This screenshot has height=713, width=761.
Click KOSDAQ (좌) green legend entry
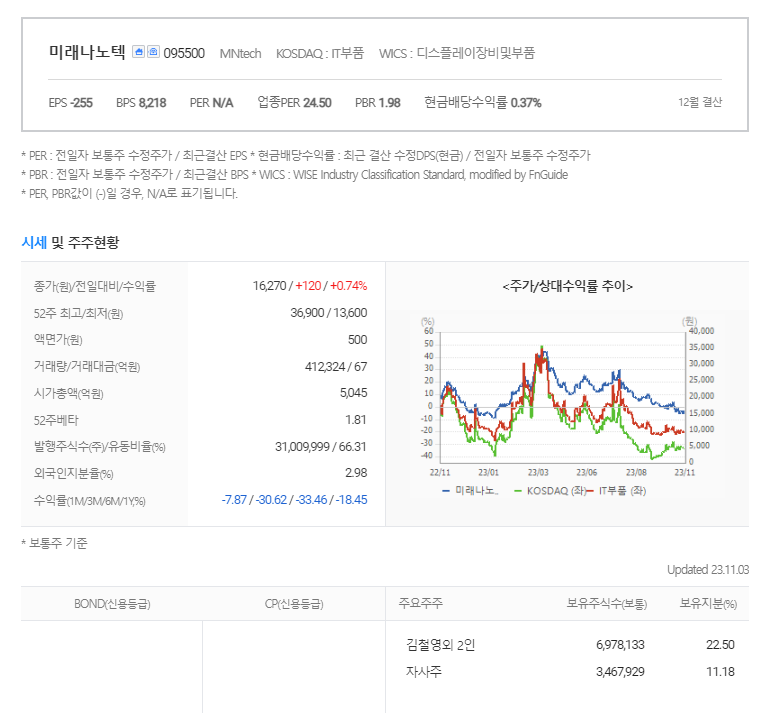click(x=550, y=491)
